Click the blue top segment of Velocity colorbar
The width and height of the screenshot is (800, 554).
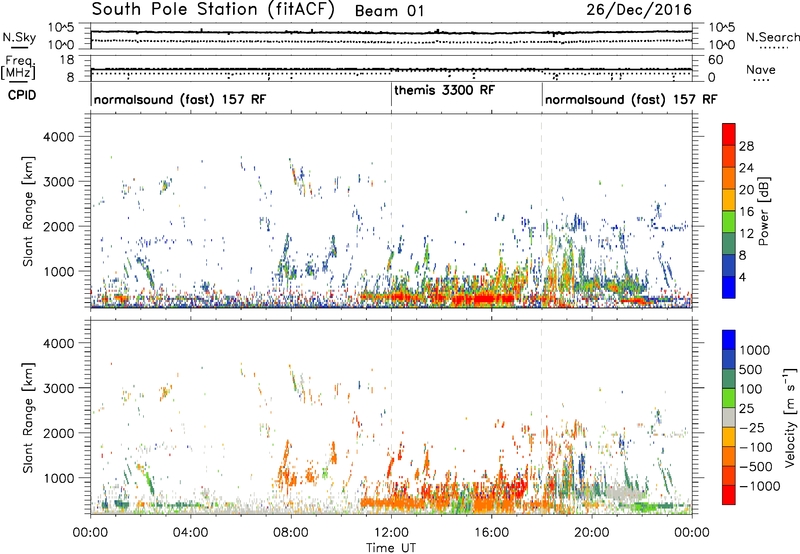[729, 340]
